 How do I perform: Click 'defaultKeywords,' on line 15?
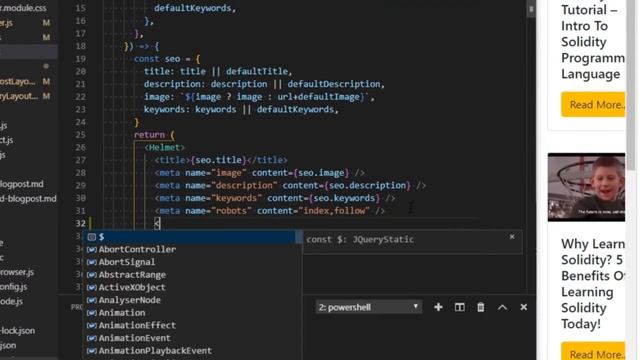point(195,8)
